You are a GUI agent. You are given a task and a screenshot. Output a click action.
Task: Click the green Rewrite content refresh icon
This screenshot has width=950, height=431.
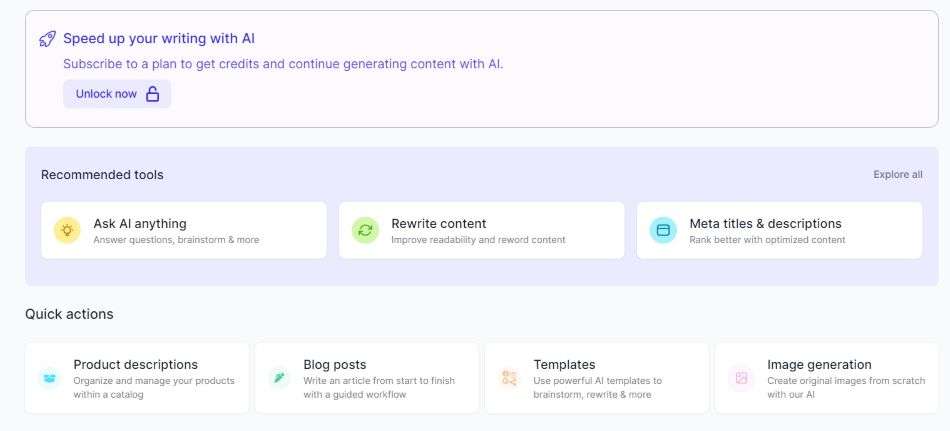365,230
